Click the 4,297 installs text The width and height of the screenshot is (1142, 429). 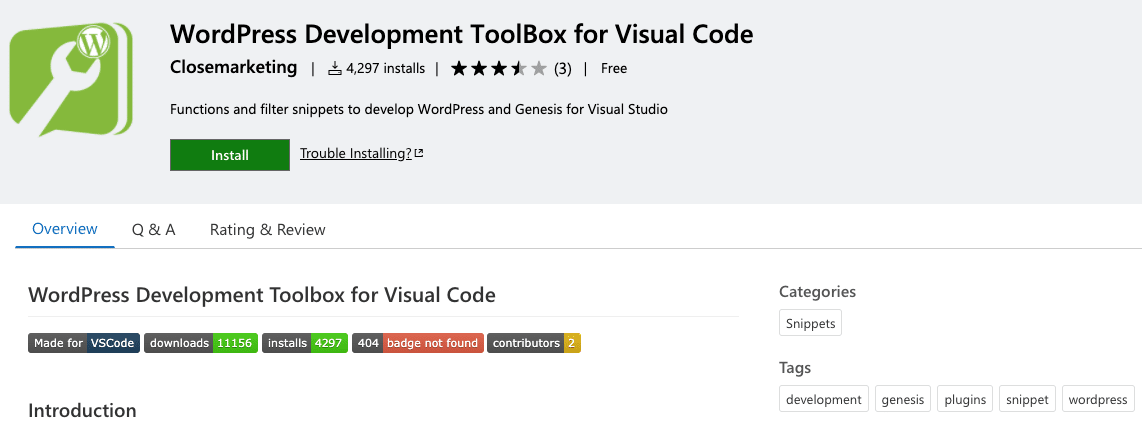pos(385,68)
